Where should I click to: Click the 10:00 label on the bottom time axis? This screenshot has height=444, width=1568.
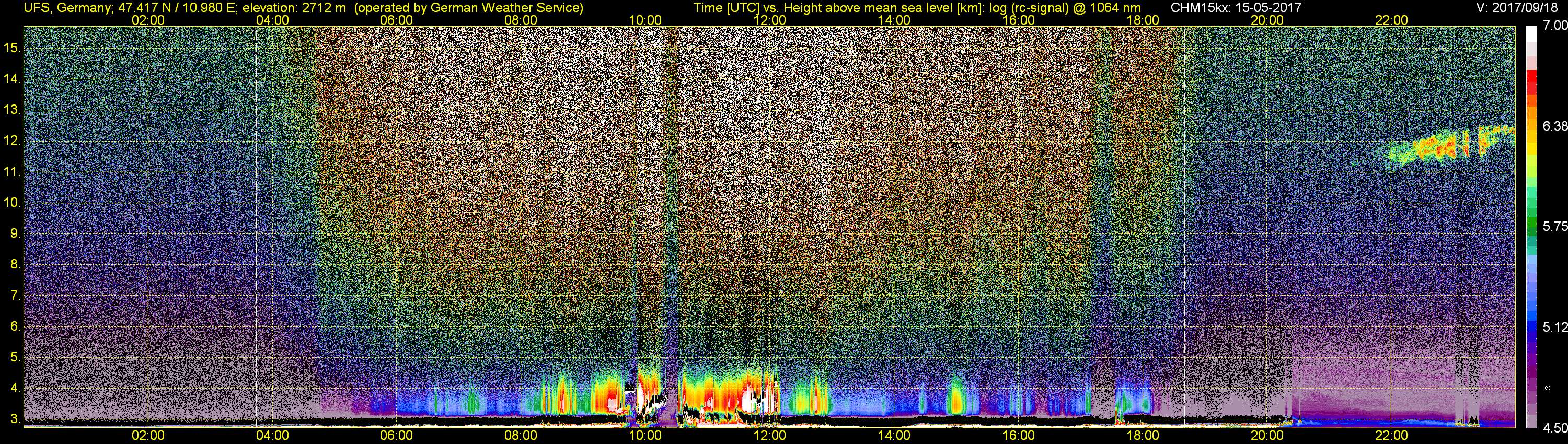pyautogui.click(x=645, y=436)
